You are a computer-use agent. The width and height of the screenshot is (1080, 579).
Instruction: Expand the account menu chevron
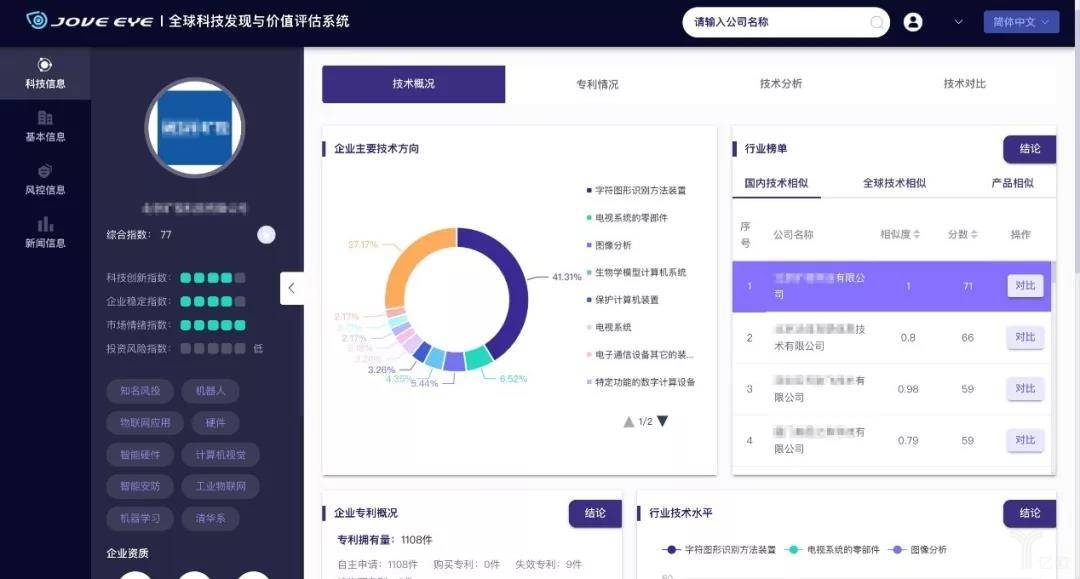[x=958, y=22]
